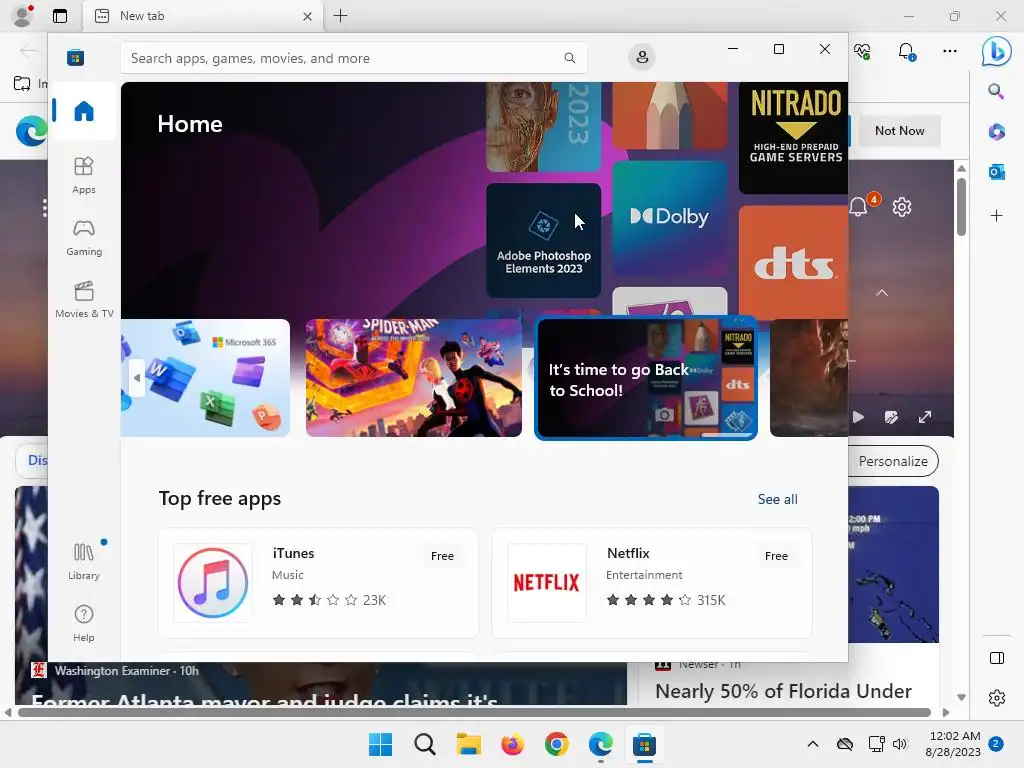Open Outlook in Edge sidebar
Image resolution: width=1024 pixels, height=768 pixels.
point(996,172)
